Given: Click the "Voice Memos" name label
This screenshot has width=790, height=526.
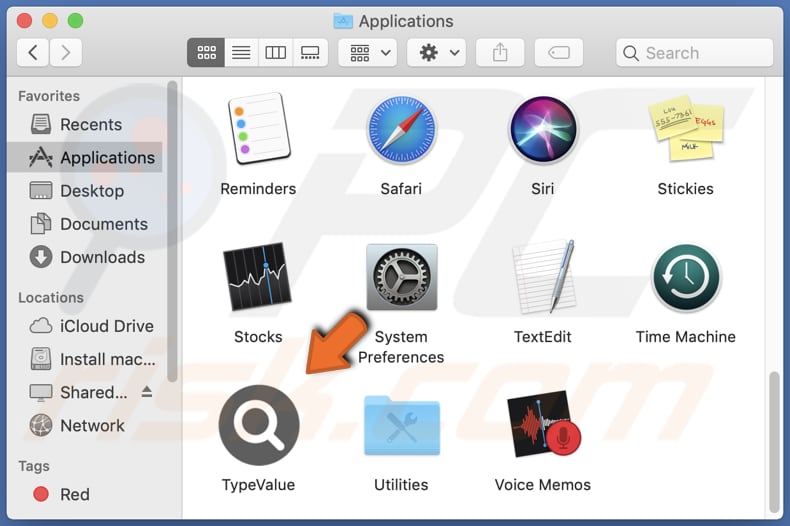Looking at the screenshot, I should (x=543, y=485).
